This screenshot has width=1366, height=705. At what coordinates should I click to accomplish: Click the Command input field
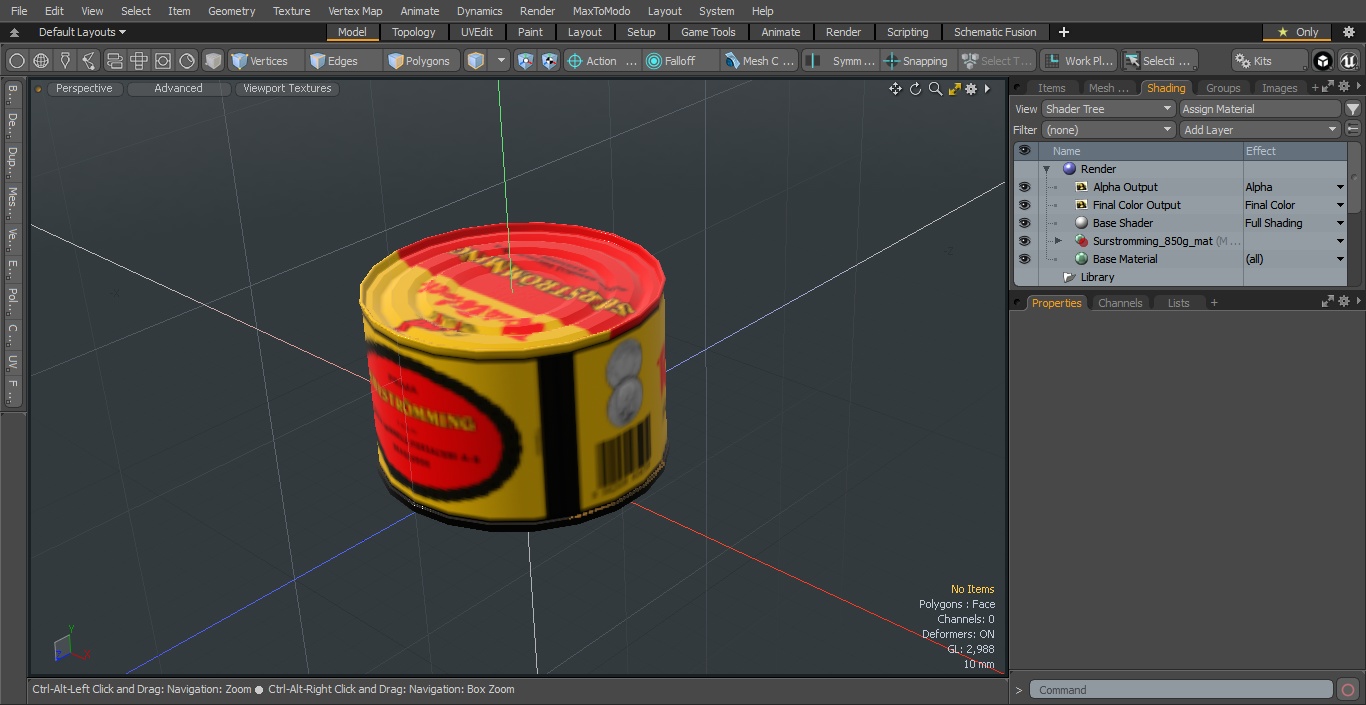coord(1180,690)
